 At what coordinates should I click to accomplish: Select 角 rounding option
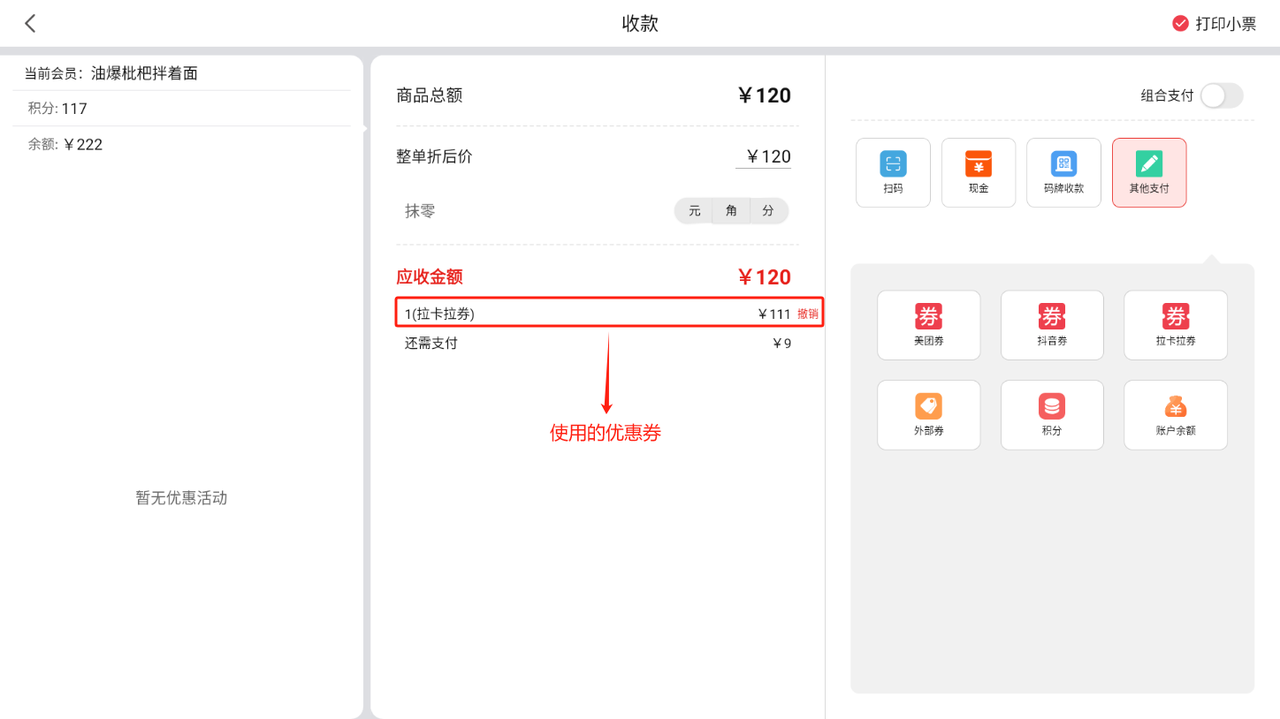pyautogui.click(x=732, y=211)
